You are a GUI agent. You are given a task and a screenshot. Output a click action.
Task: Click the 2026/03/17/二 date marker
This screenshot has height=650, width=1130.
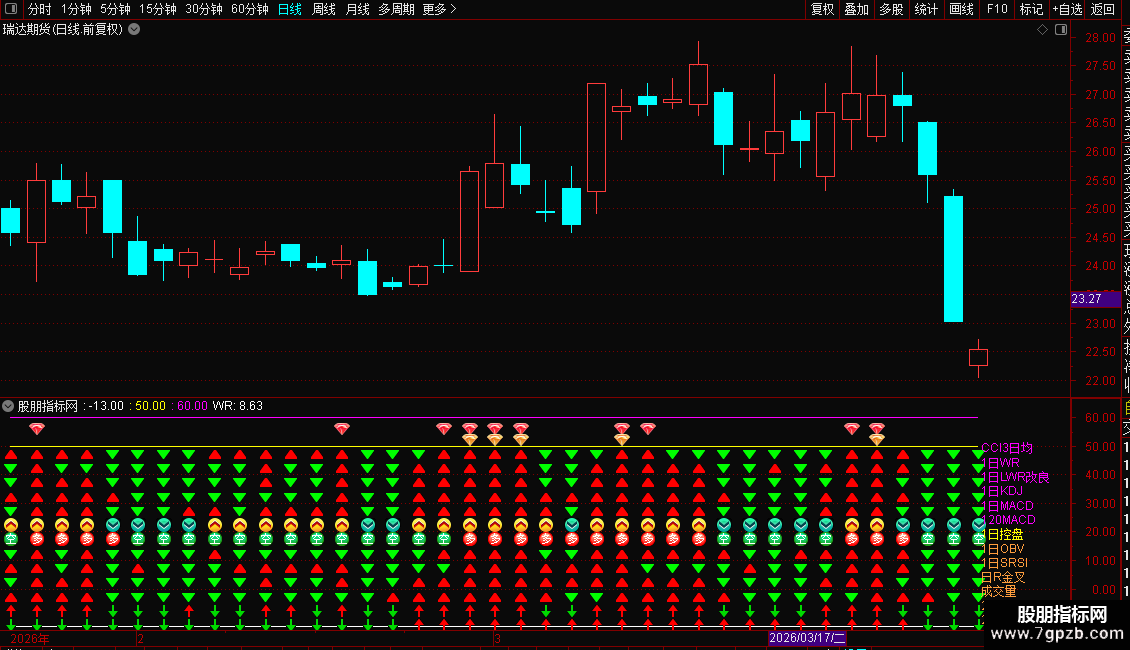(807, 638)
